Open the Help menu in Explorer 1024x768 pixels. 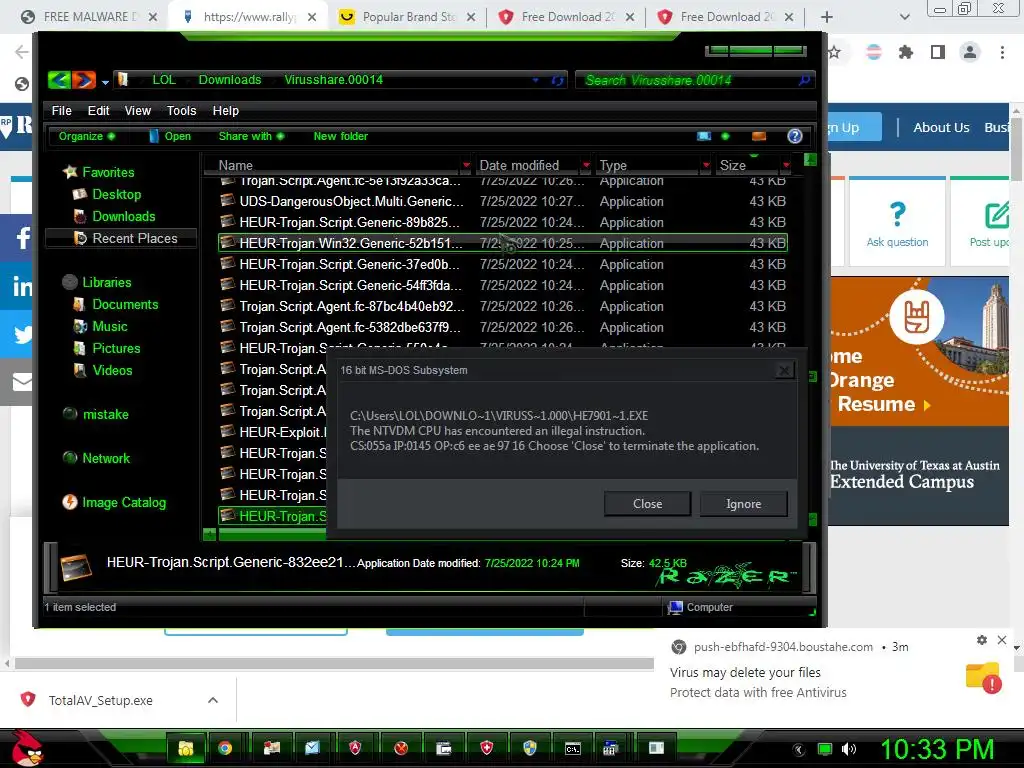(225, 110)
